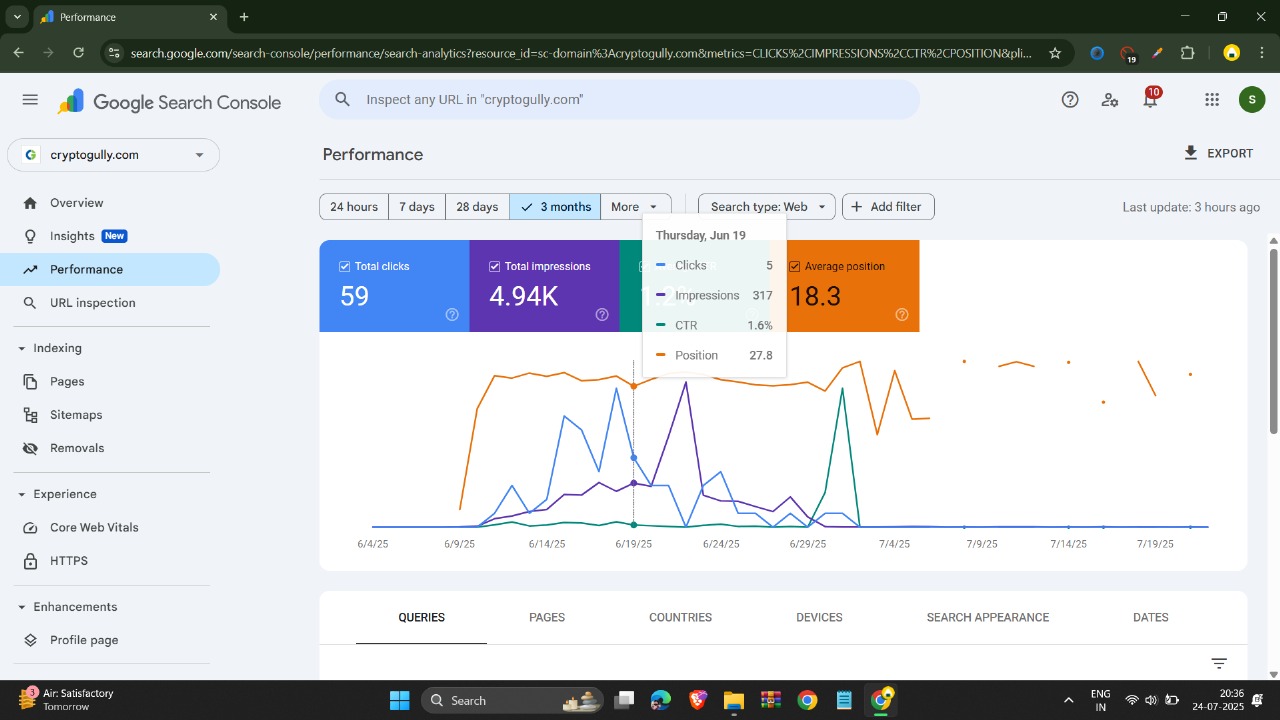
Task: Select the 3 months date range
Action: click(555, 207)
